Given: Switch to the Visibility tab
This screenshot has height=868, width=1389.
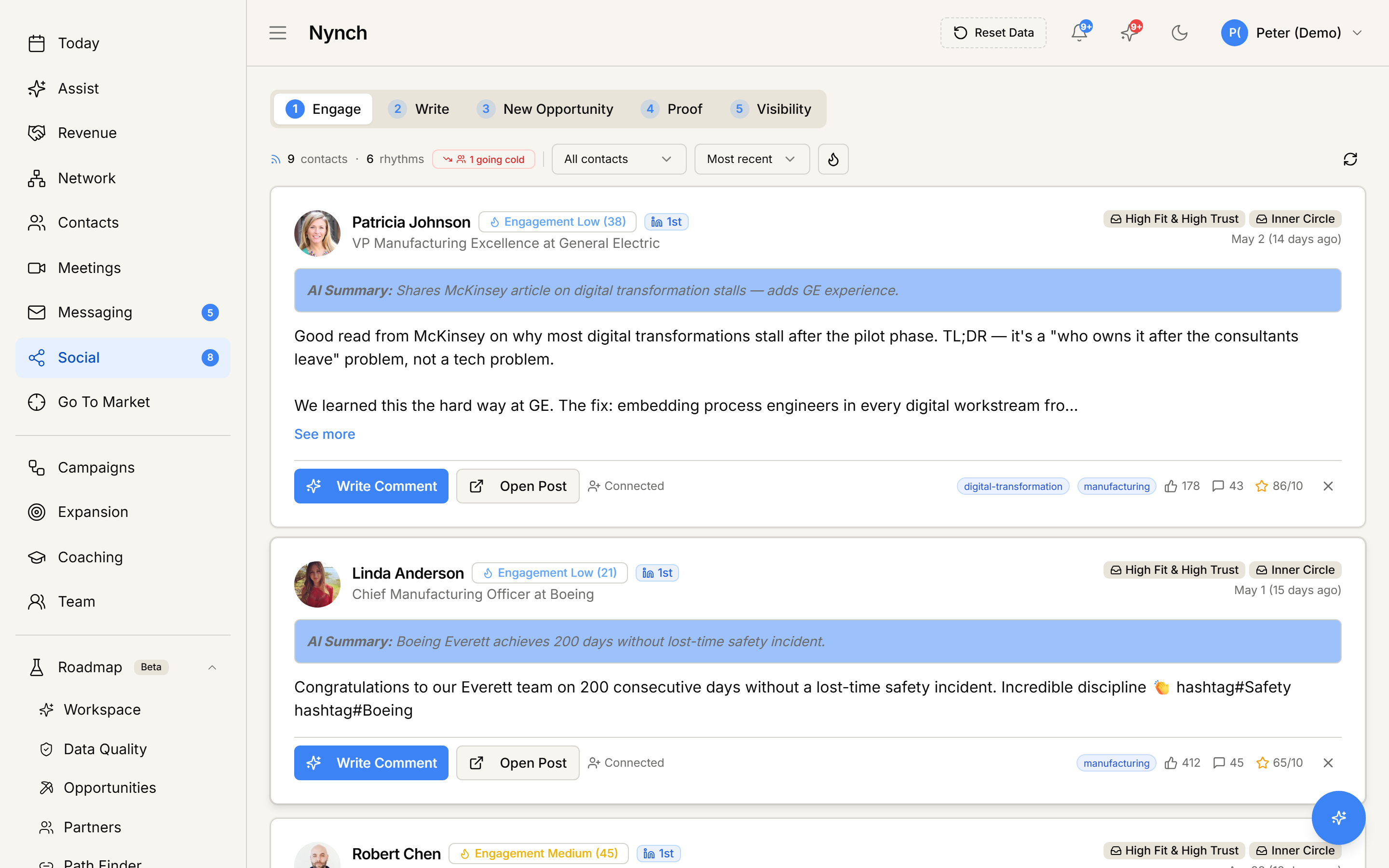Looking at the screenshot, I should (x=771, y=109).
